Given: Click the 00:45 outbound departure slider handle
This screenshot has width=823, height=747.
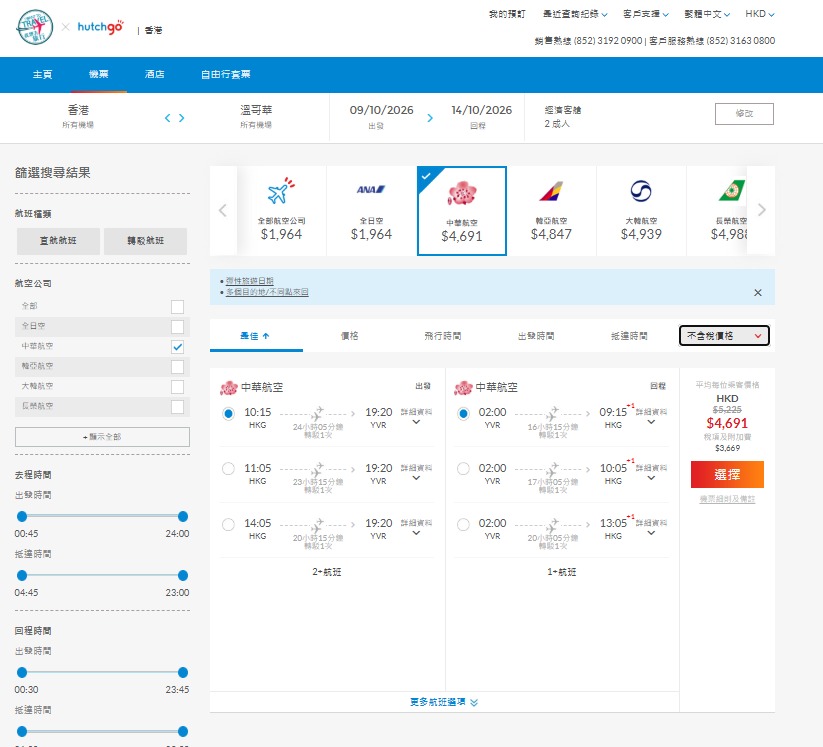Looking at the screenshot, I should pyautogui.click(x=22, y=517).
